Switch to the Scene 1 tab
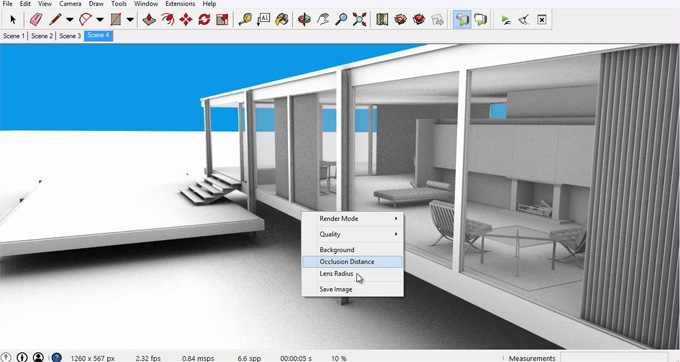 pyautogui.click(x=14, y=36)
